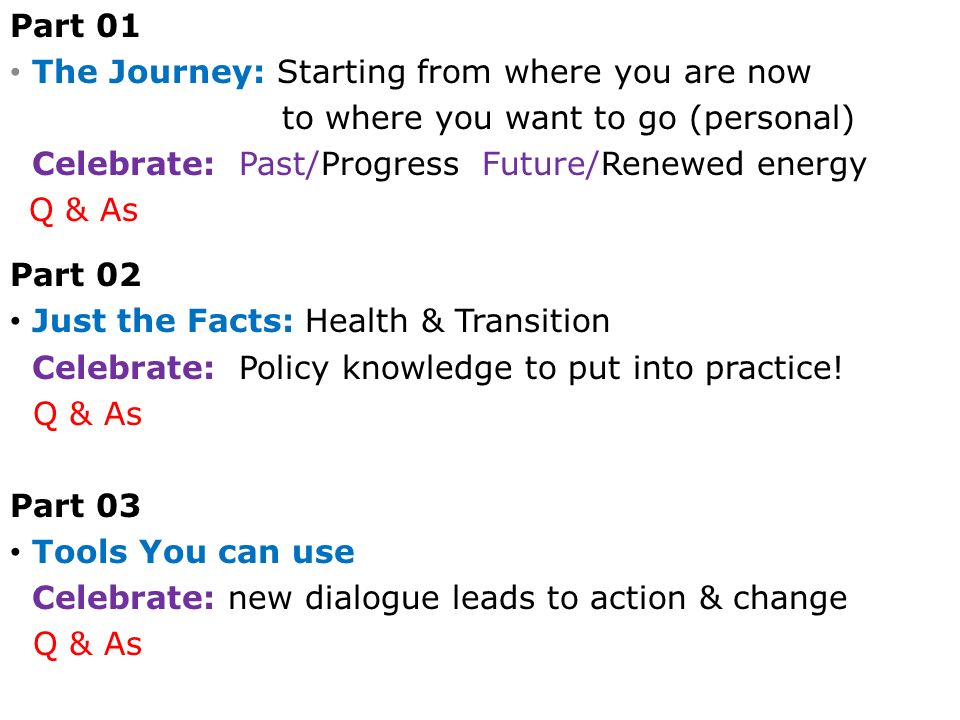Click the 'Renewed energy' phrase
The image size is (960, 720).
pyautogui.click(x=734, y=165)
